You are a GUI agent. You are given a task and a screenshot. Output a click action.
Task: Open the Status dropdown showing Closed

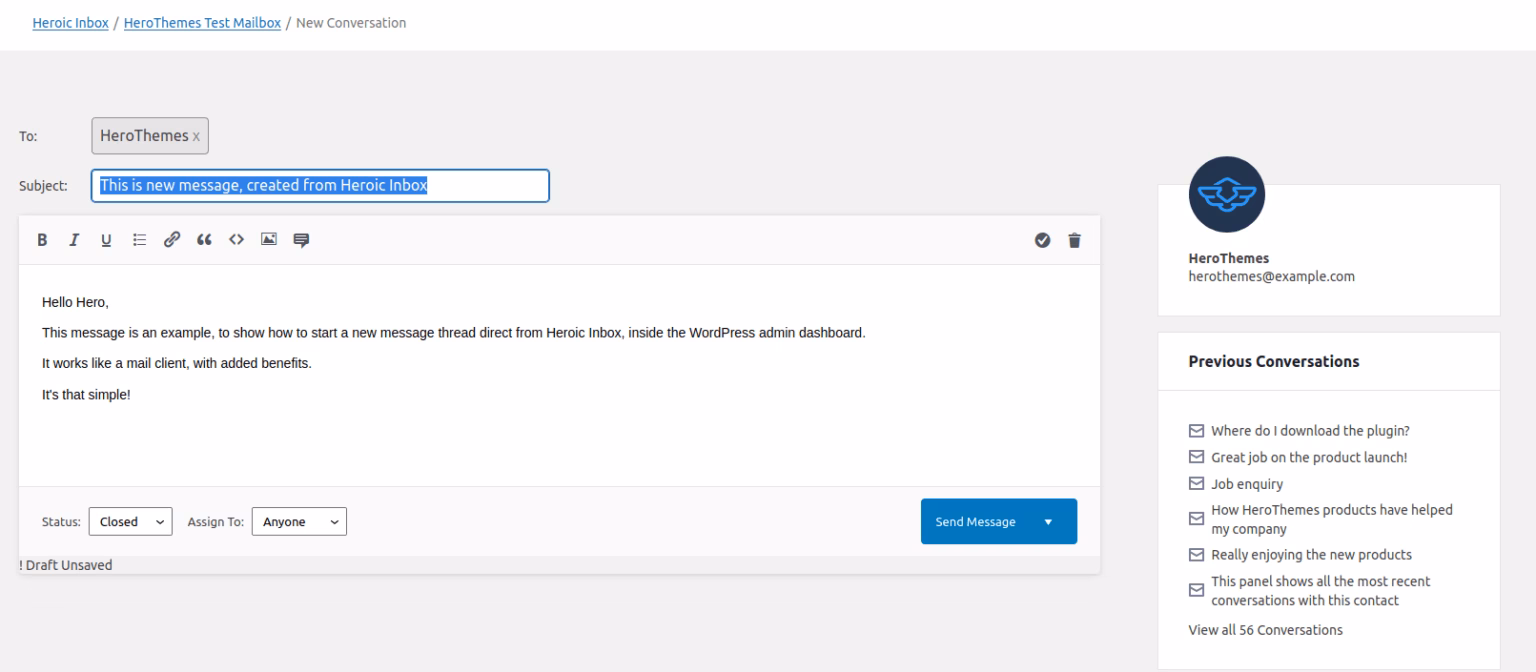tap(131, 522)
